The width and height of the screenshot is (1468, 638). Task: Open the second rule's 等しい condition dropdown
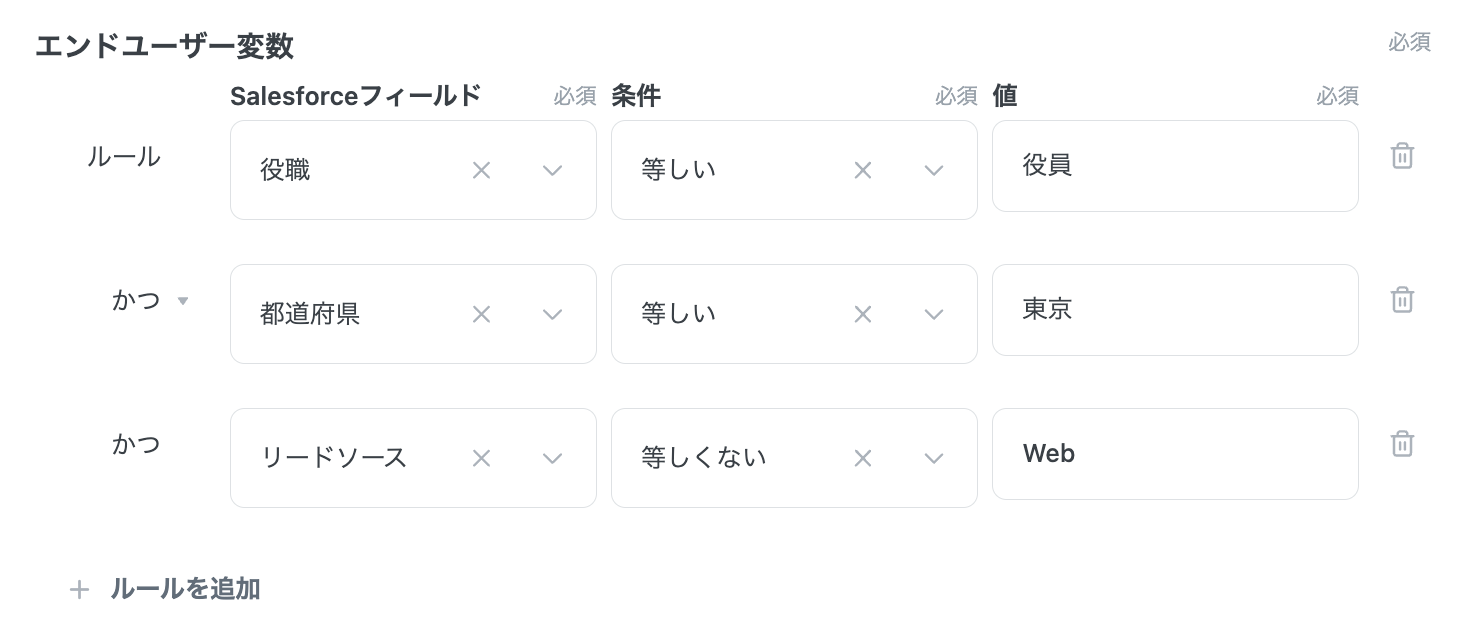(x=933, y=315)
